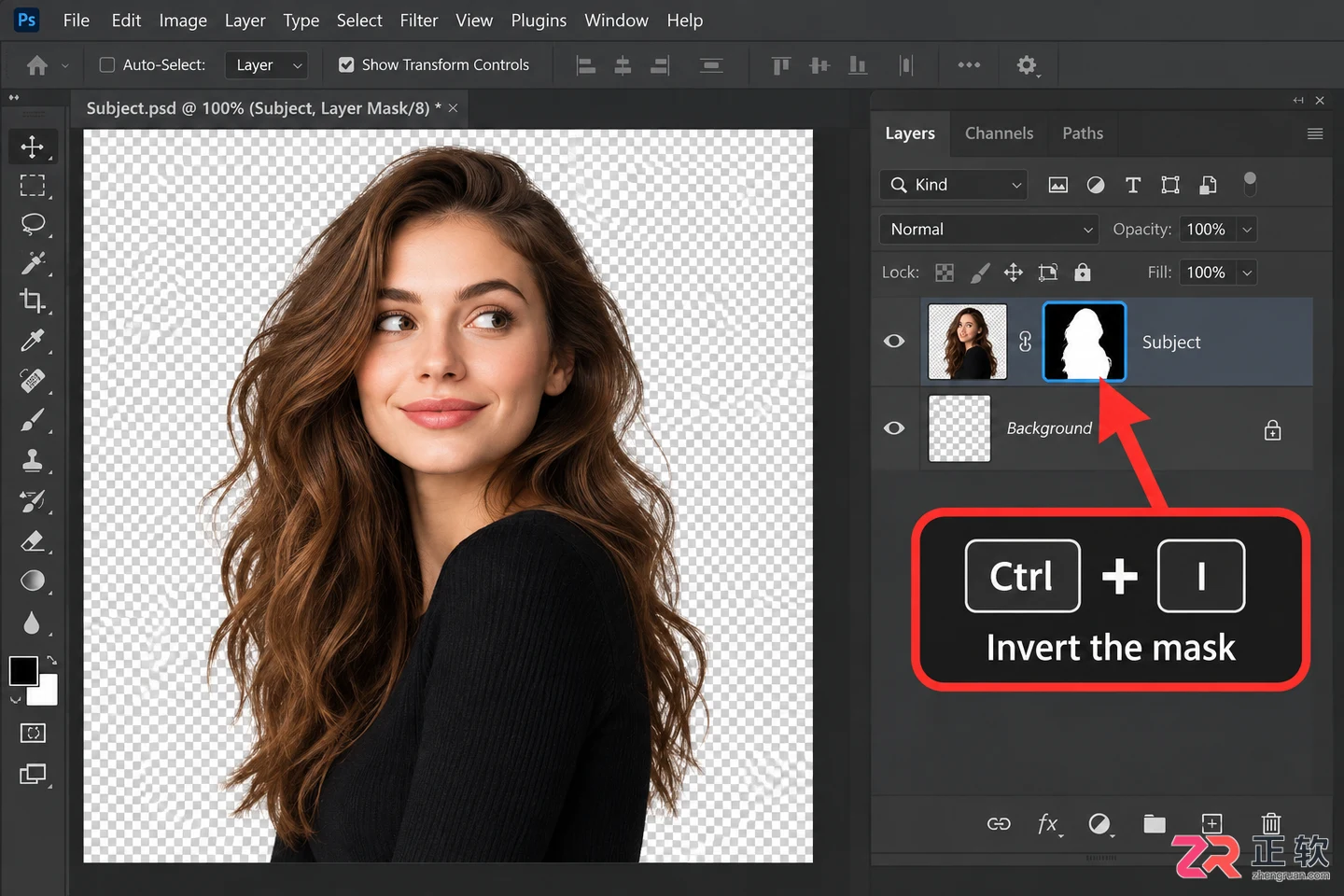Hide the Subject layer eye icon
The height and width of the screenshot is (896, 1344).
coord(894,341)
